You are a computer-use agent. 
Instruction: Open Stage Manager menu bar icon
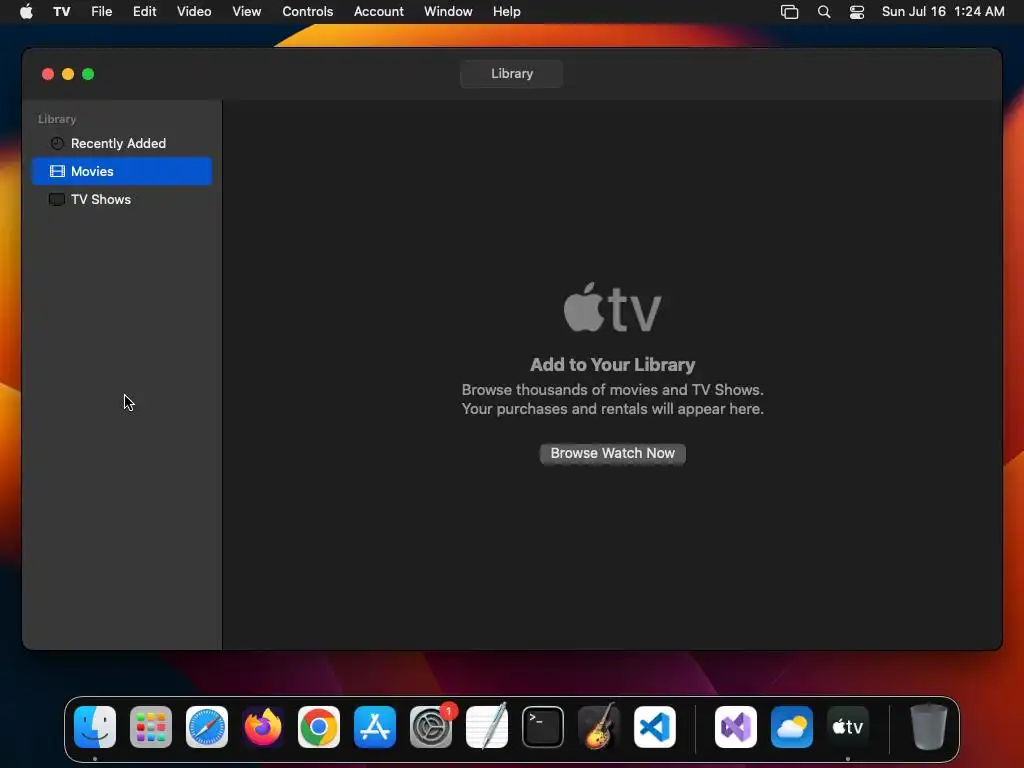[790, 12]
